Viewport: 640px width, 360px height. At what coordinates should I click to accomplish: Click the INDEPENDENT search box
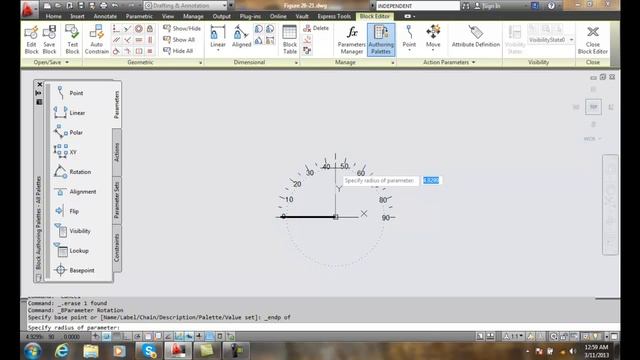tap(418, 6)
